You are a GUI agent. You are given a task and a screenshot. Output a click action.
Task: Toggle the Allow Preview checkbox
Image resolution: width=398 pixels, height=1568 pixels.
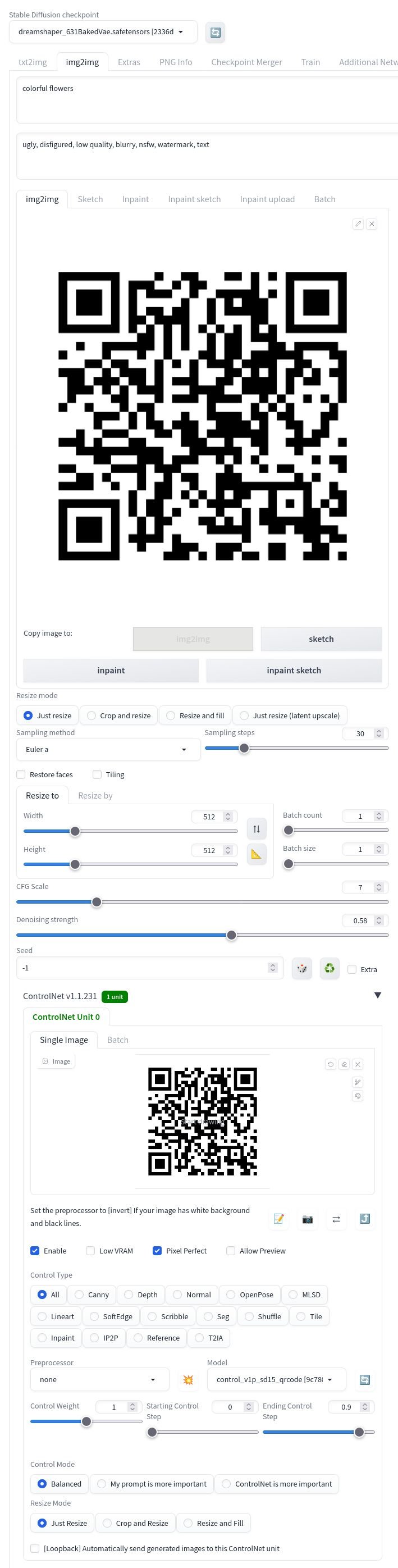[231, 1250]
